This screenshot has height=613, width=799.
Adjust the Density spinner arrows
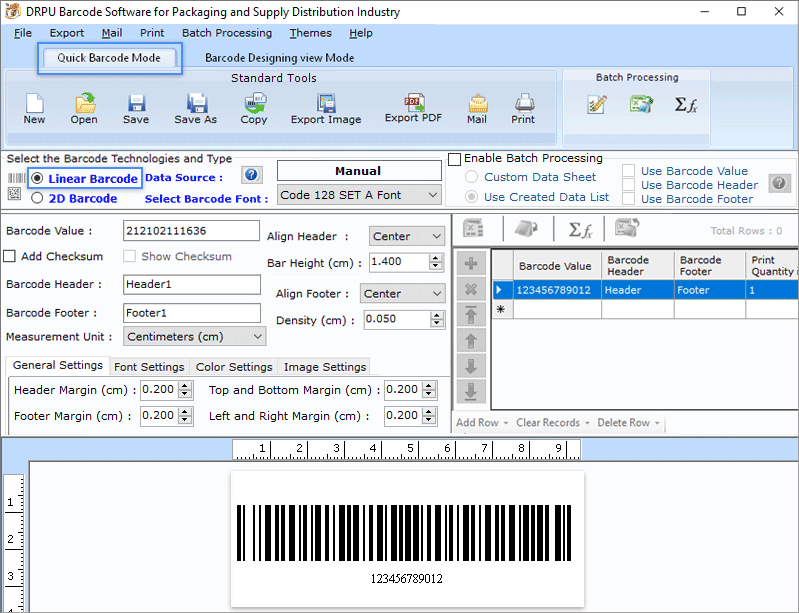pos(436,319)
